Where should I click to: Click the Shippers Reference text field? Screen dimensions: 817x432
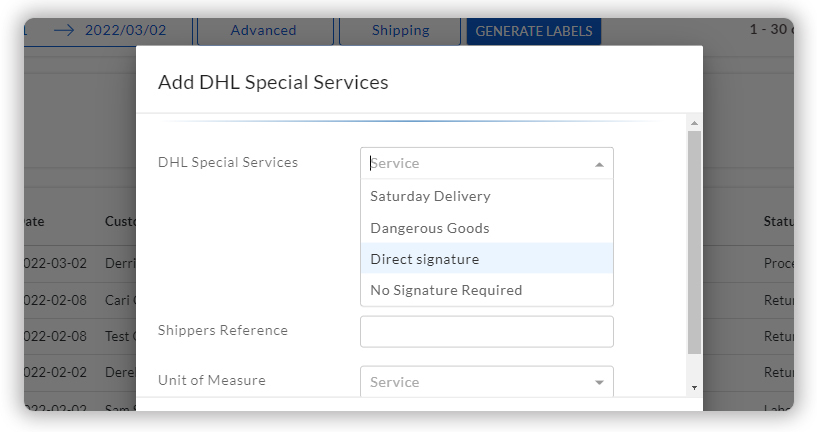tap(486, 331)
